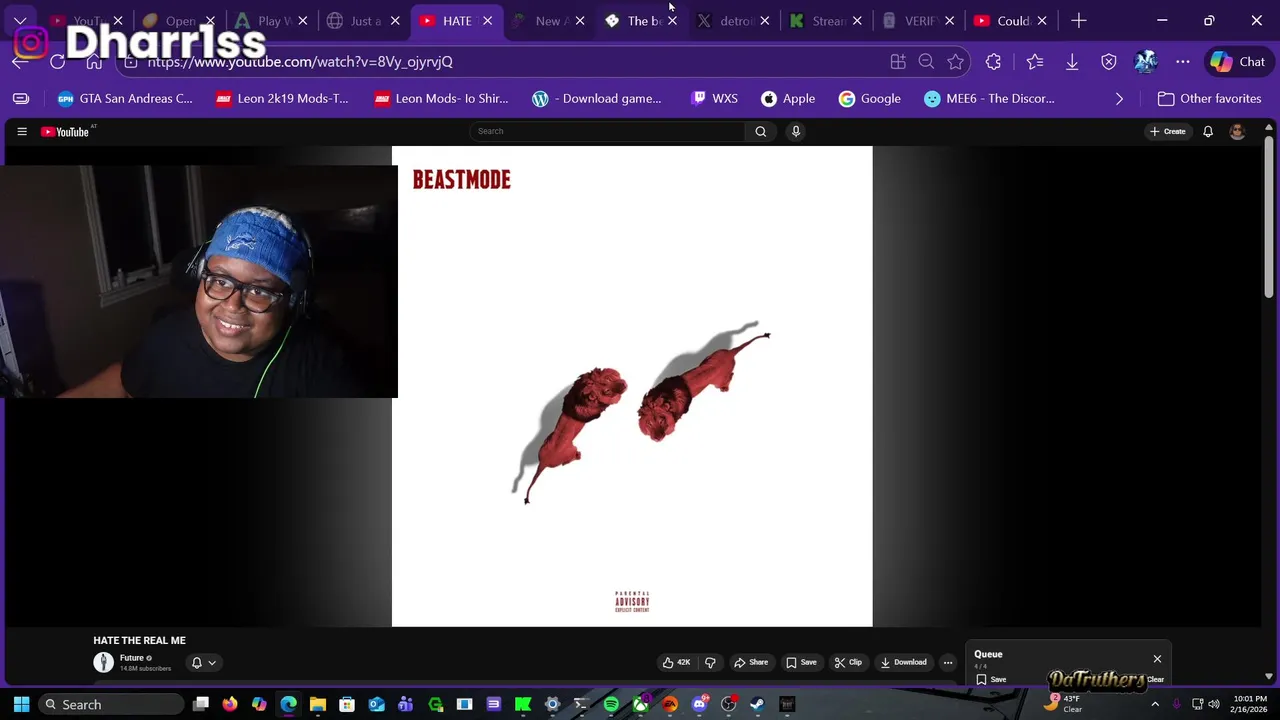The image size is (1280, 720).
Task: Open the 10:01 PM clock and date
Action: click(x=1250, y=704)
